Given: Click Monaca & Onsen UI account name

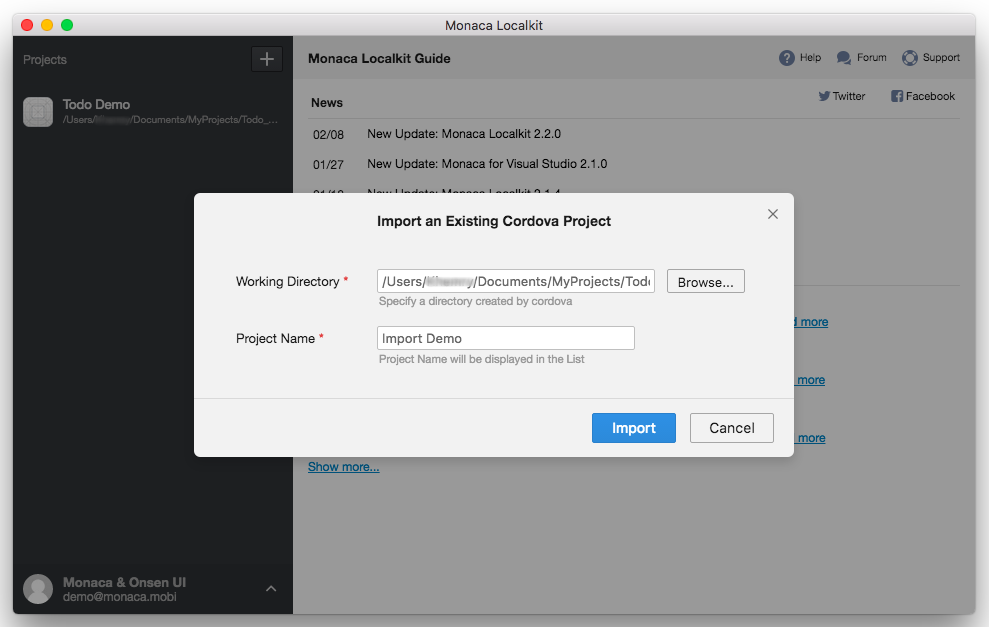Looking at the screenshot, I should (124, 582).
